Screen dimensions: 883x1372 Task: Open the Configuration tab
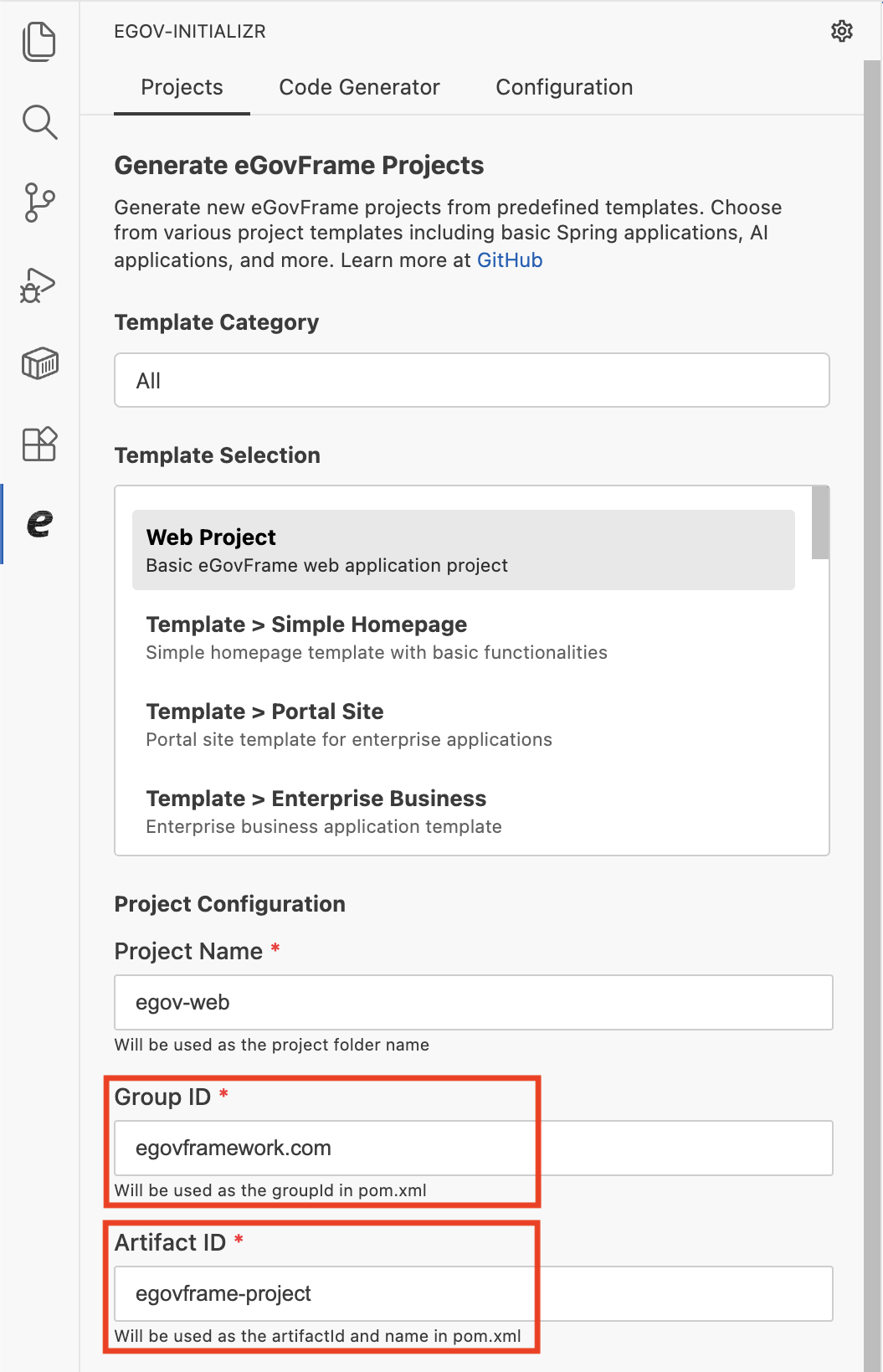click(564, 88)
